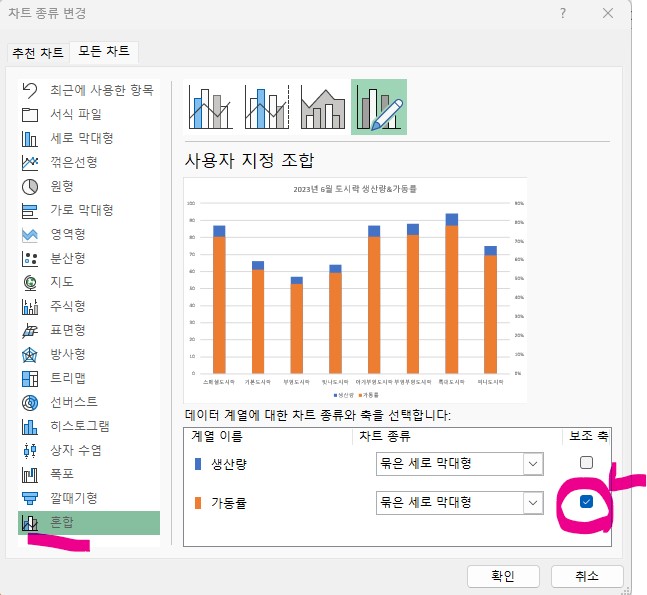The height and width of the screenshot is (595, 647).
Task: Open the templates folder icon (서식 파일)
Action: 30,114
